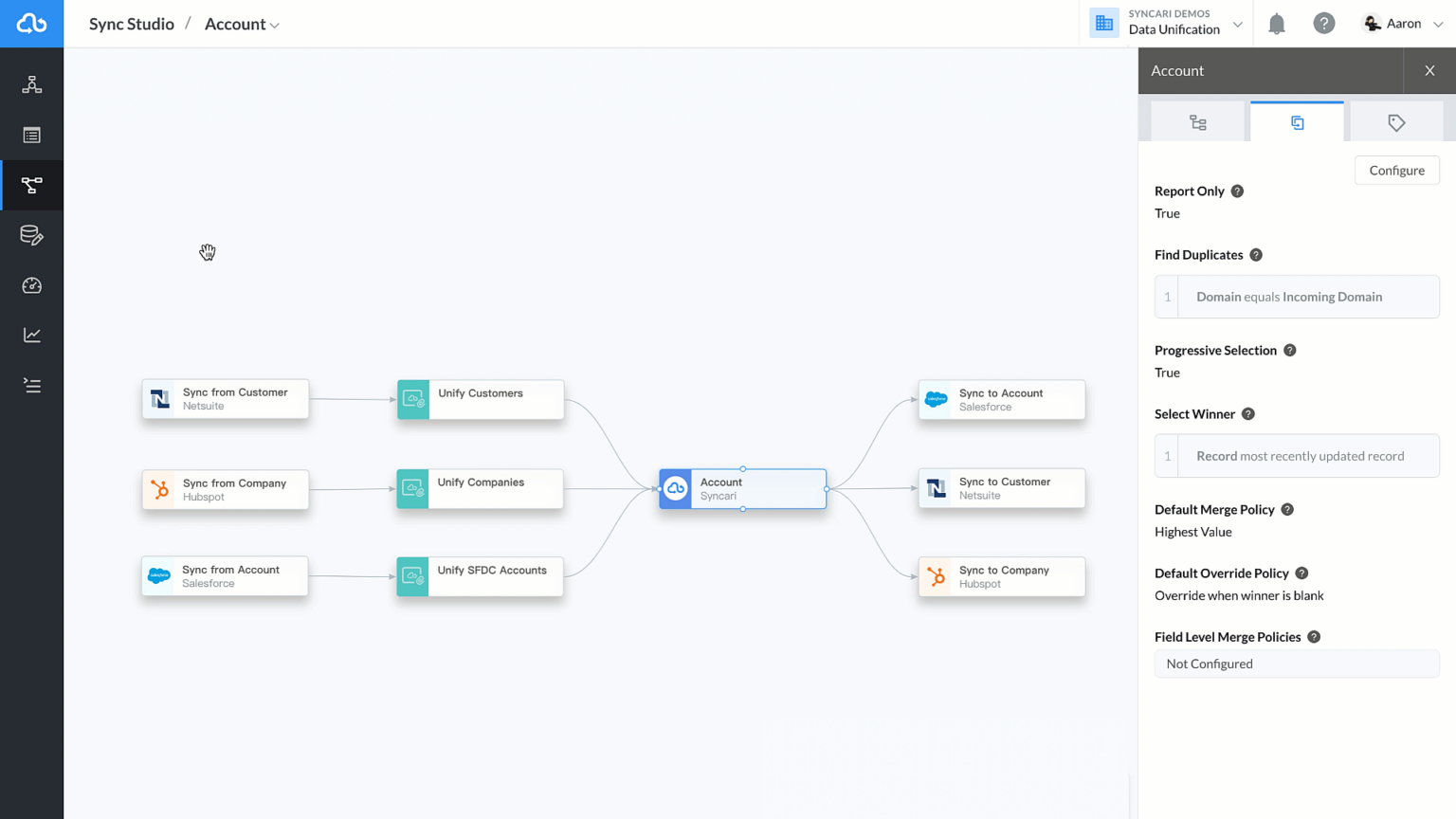Open the Aaron user menu
The width and height of the screenshot is (1456, 819).
(x=1403, y=24)
